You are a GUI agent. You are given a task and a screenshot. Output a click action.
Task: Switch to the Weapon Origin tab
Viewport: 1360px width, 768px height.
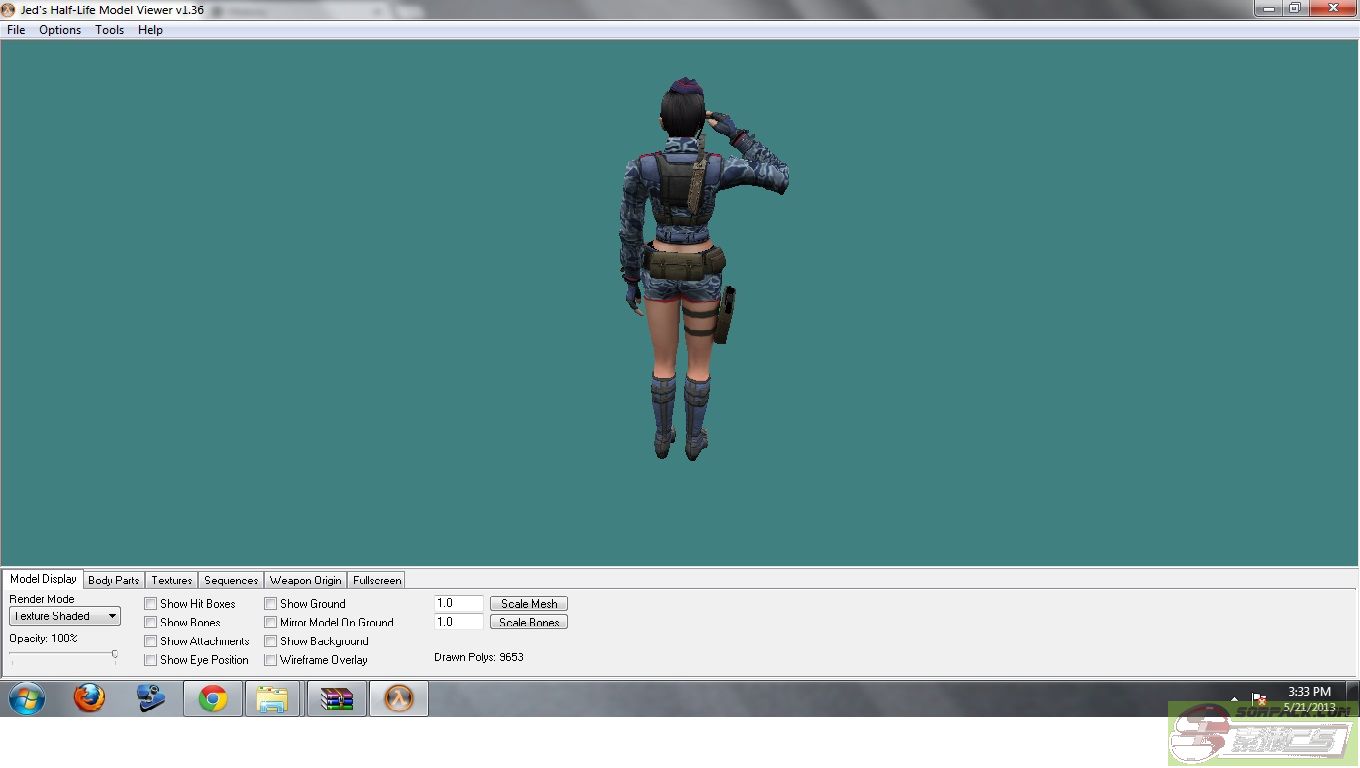point(306,580)
